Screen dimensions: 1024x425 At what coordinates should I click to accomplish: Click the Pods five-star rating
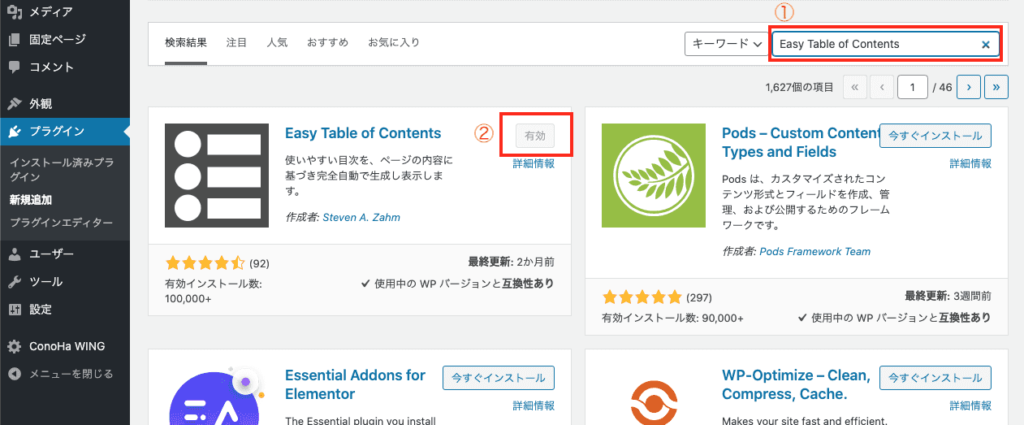642,298
